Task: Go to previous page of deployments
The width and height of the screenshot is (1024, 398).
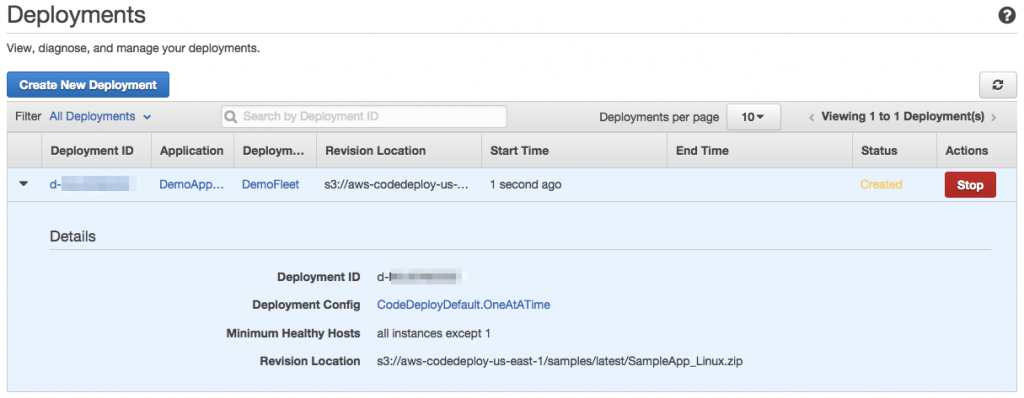Action: pyautogui.click(x=811, y=118)
